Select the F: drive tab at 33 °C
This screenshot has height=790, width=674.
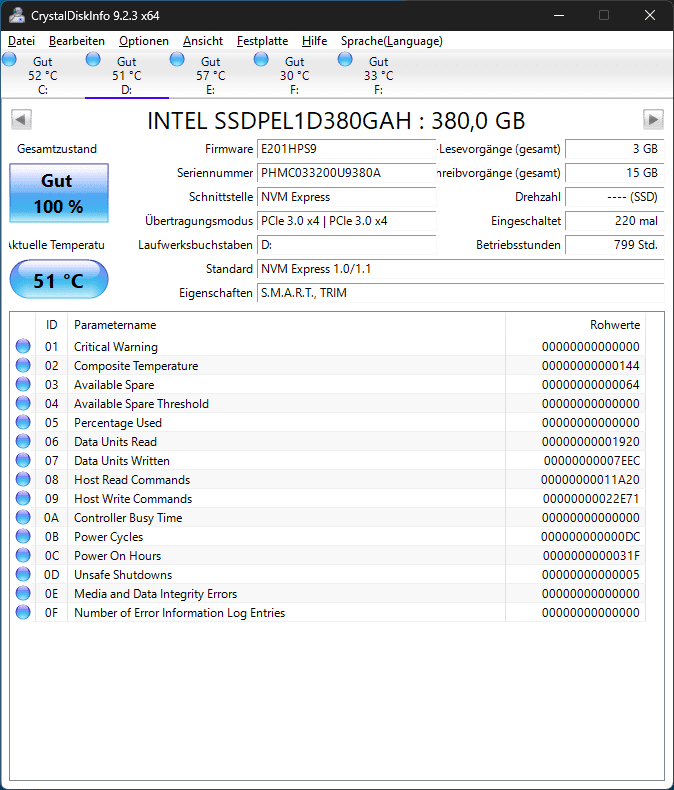tap(379, 75)
